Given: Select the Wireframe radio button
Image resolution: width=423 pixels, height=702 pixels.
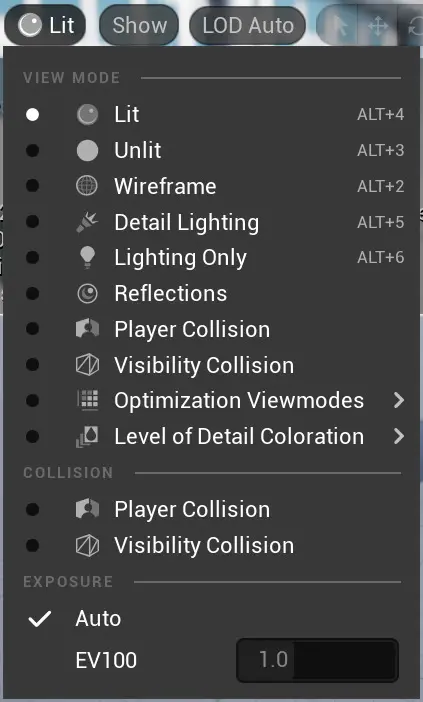Looking at the screenshot, I should click(32, 186).
